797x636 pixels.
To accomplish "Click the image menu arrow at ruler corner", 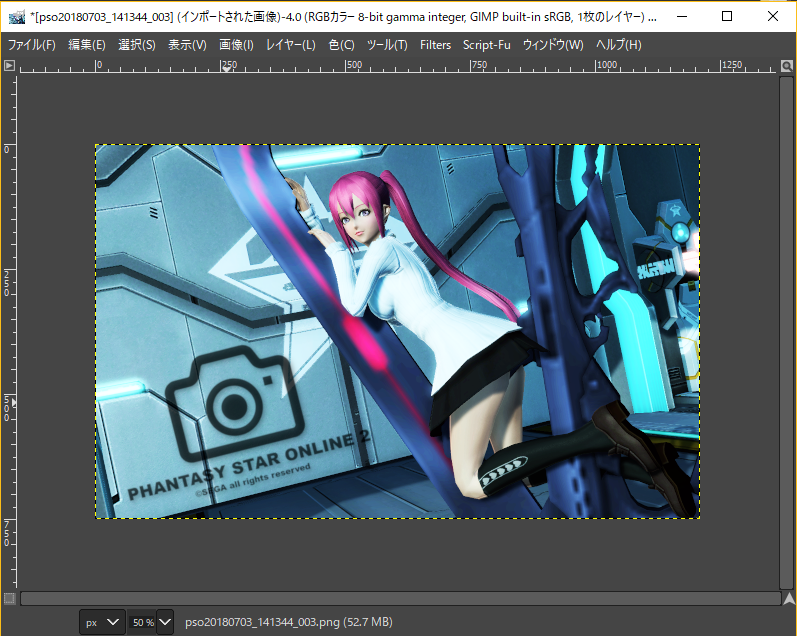I will pos(9,66).
